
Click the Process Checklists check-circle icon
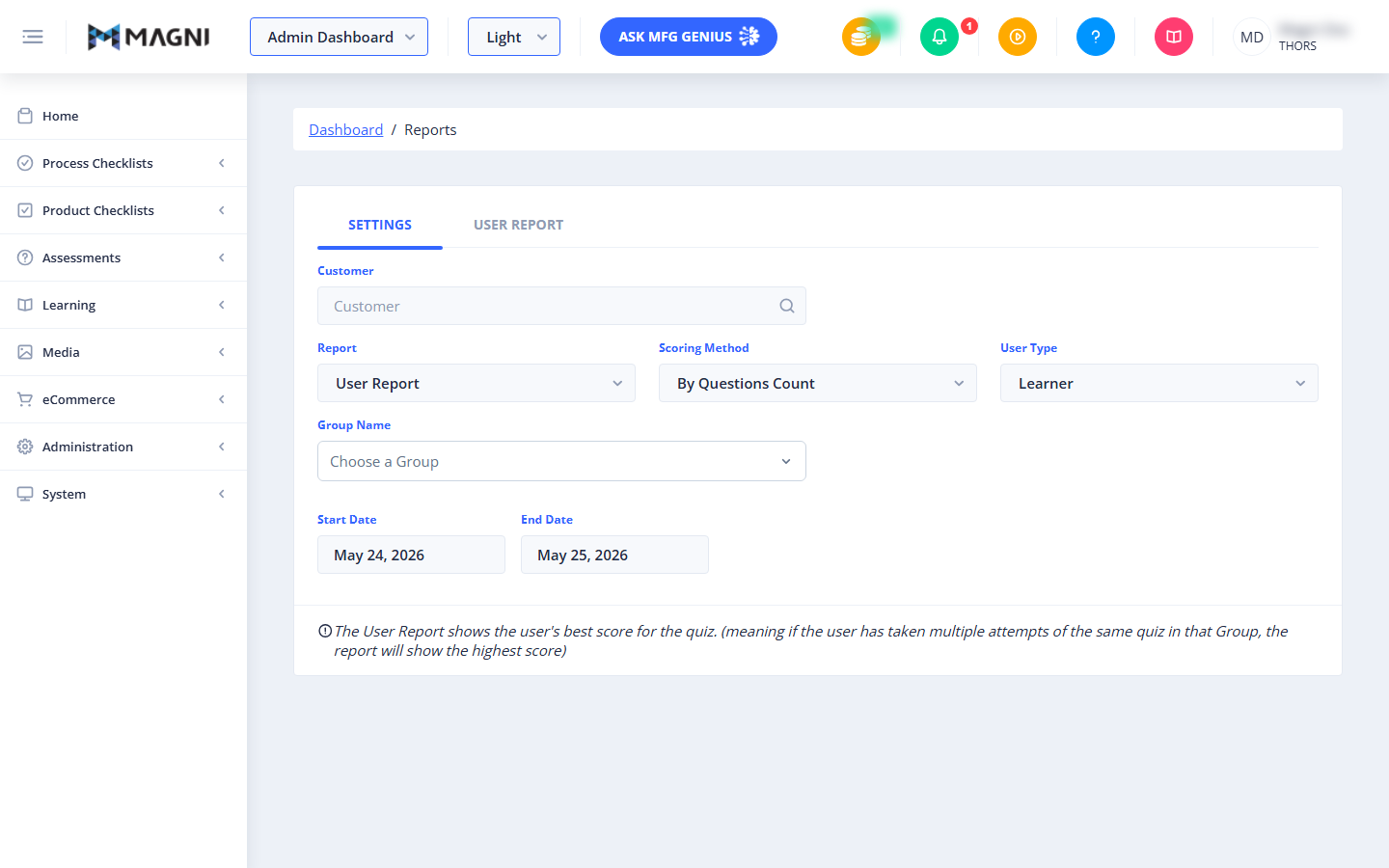point(25,163)
